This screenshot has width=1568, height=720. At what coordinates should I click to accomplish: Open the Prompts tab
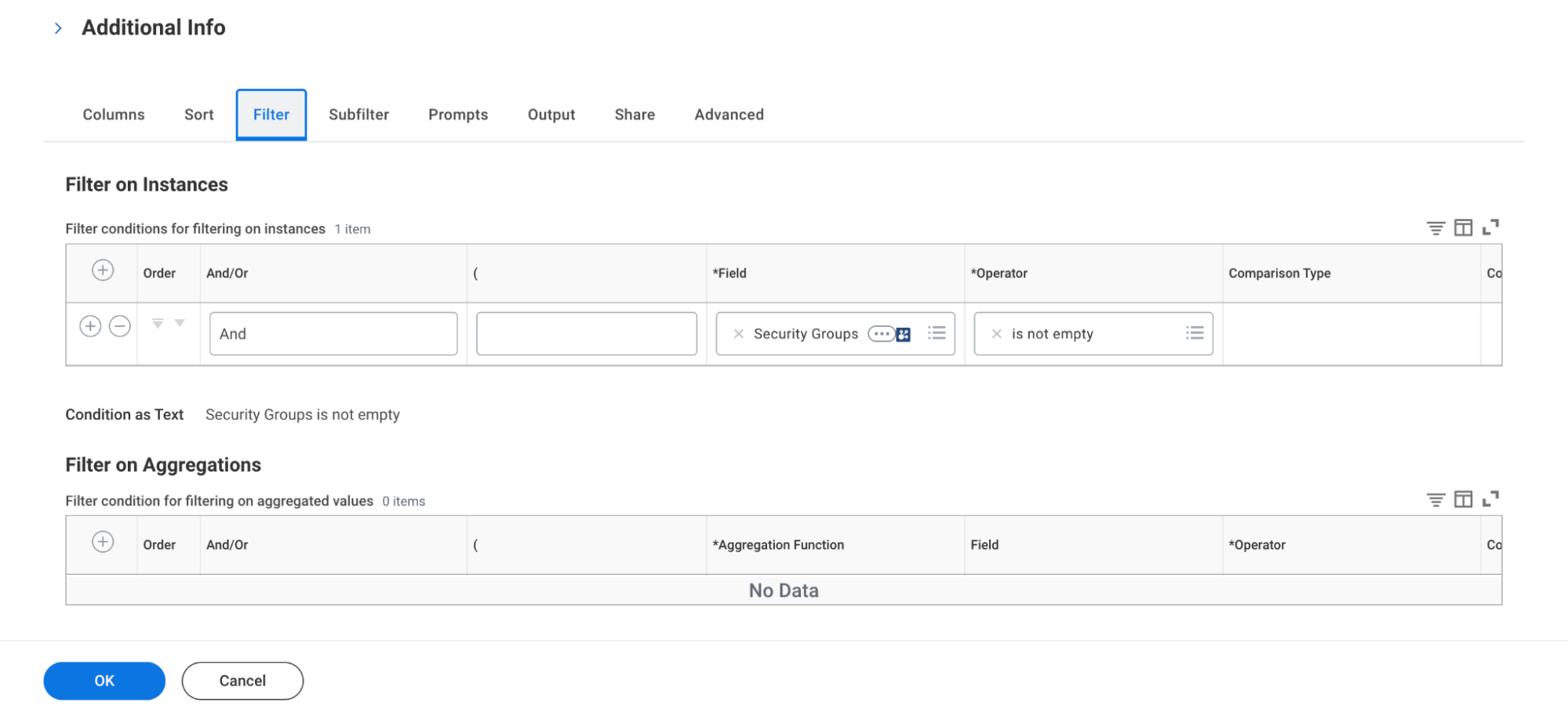click(458, 115)
